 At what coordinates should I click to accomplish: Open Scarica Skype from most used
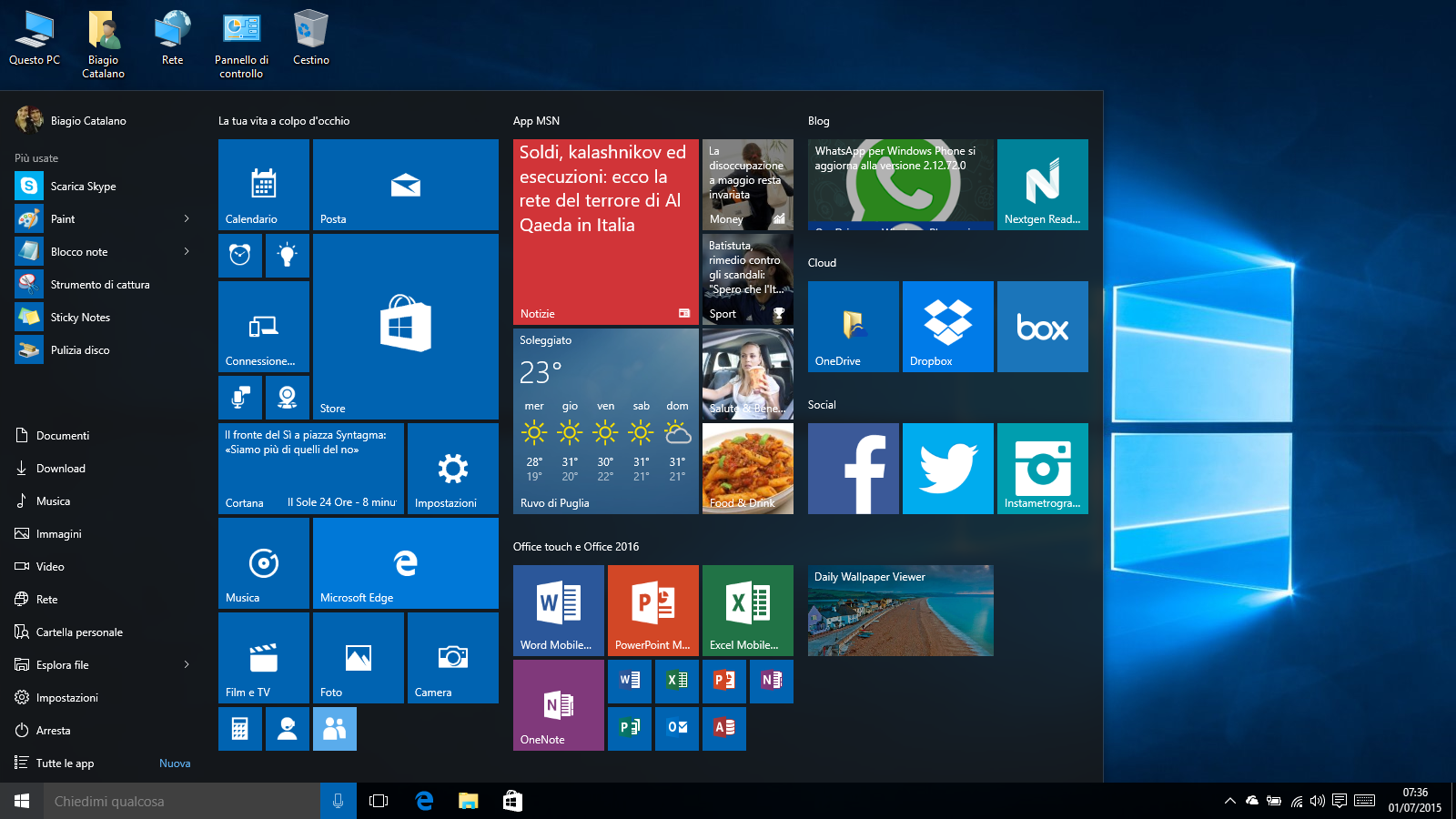[x=106, y=186]
